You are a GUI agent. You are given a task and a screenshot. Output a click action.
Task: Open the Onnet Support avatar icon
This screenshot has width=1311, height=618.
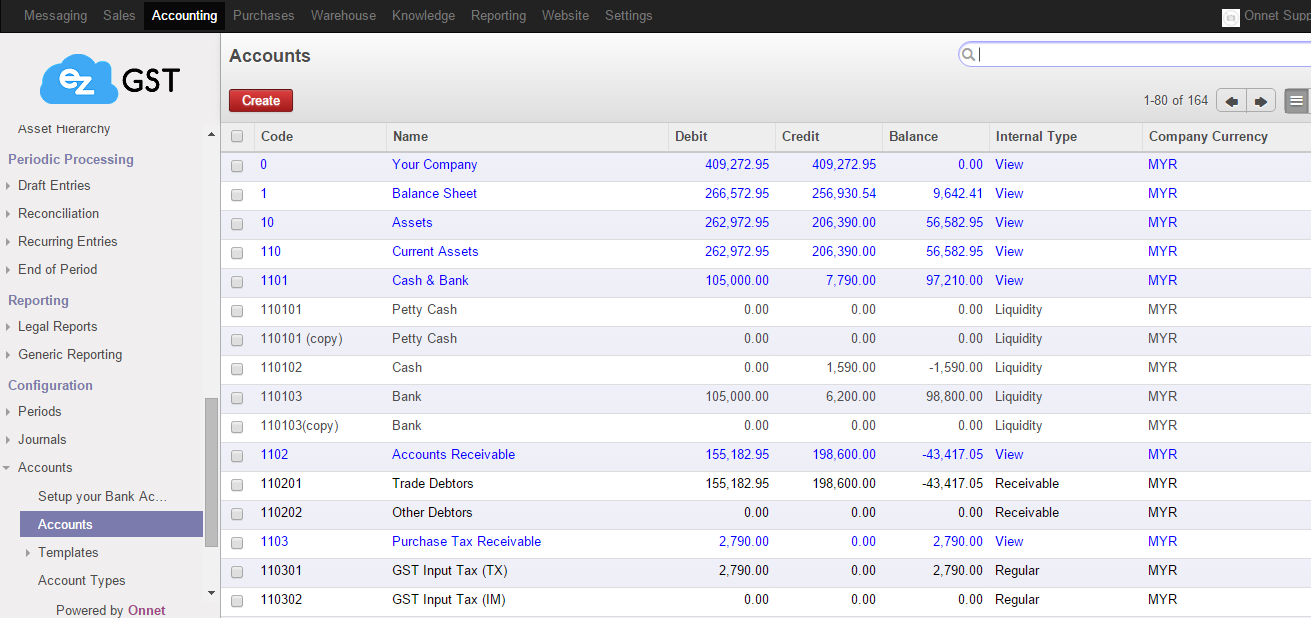click(1230, 17)
